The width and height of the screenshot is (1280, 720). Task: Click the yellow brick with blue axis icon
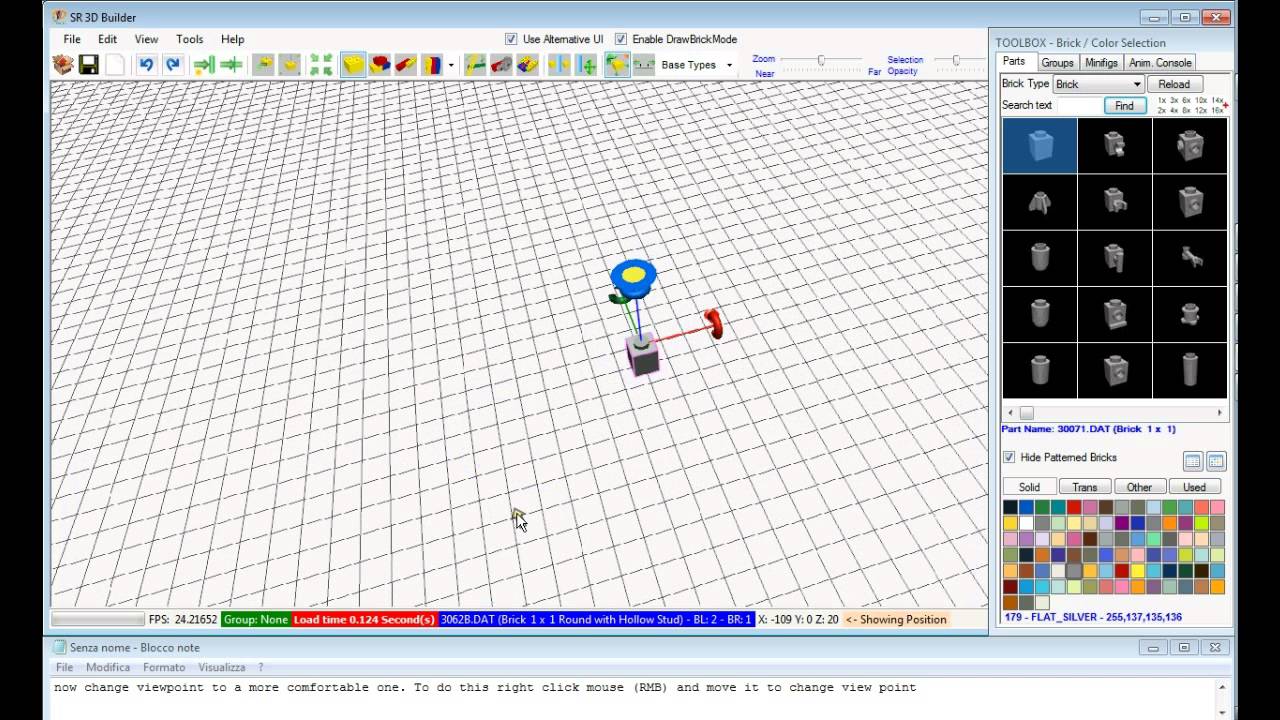pos(559,65)
